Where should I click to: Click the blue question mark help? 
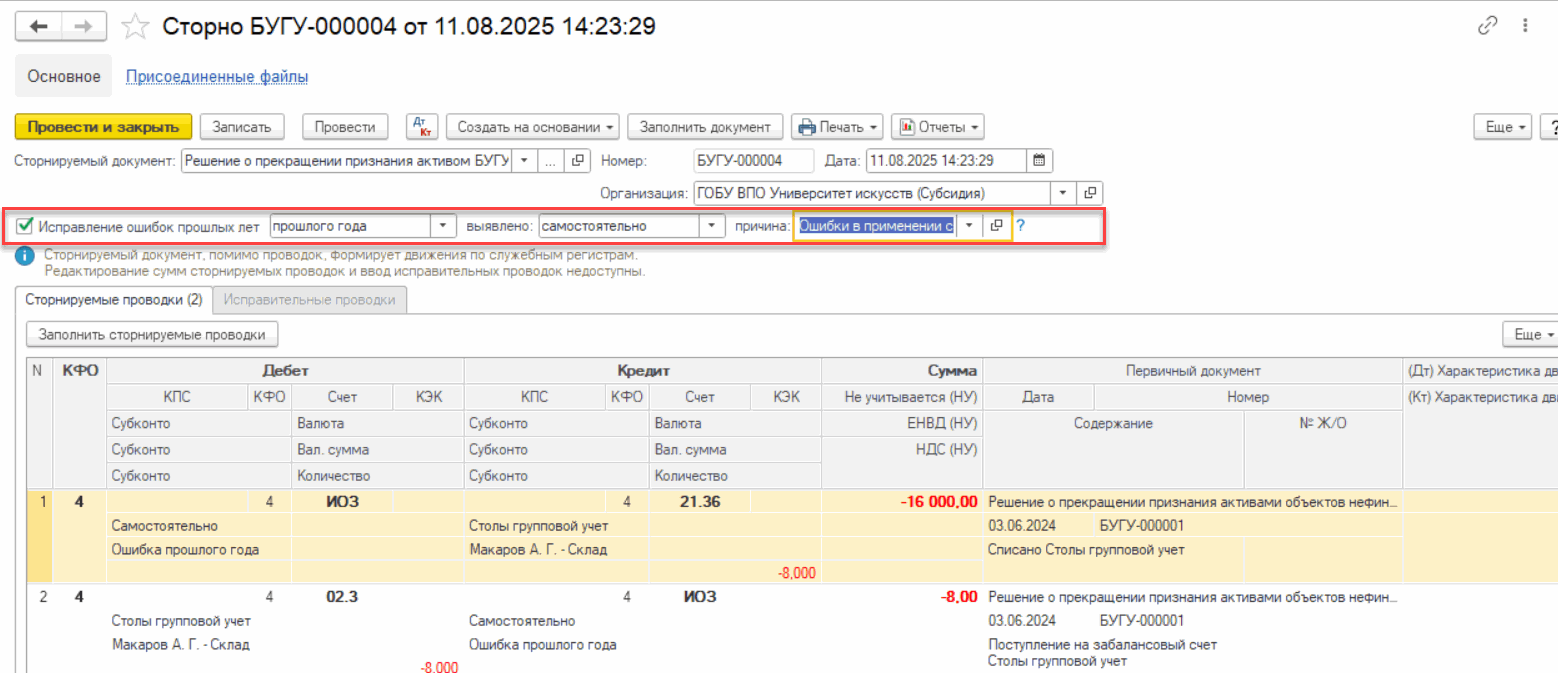[x=1021, y=226]
